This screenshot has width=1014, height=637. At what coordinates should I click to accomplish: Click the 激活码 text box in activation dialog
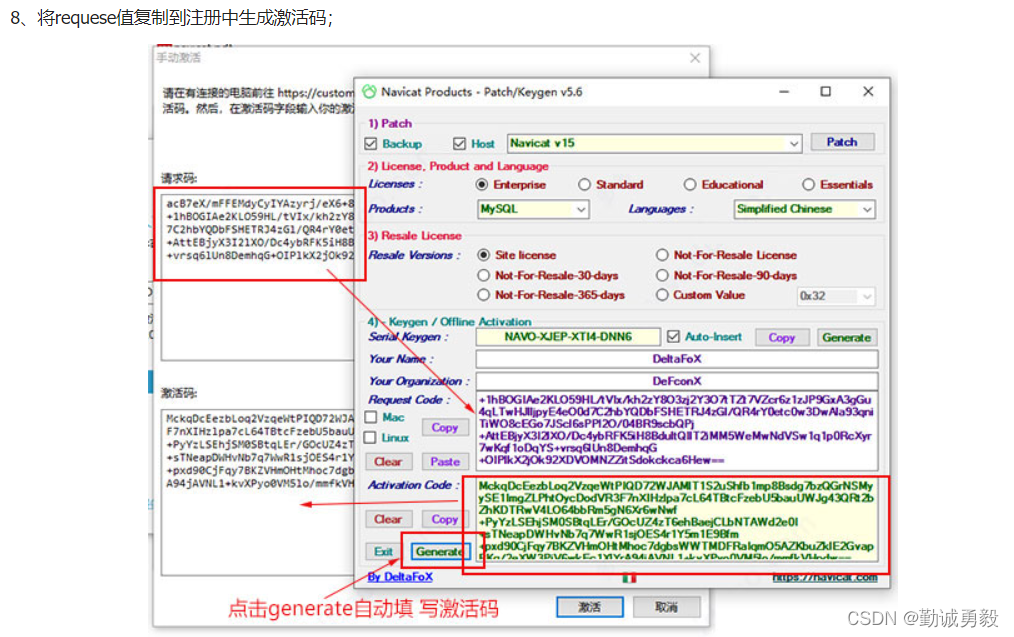(x=258, y=491)
